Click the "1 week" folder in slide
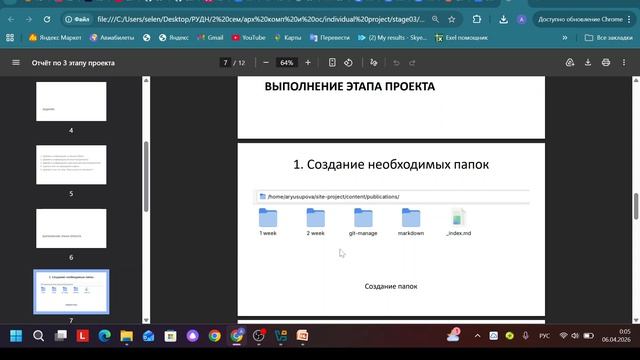This screenshot has width=640, height=360. click(x=268, y=222)
